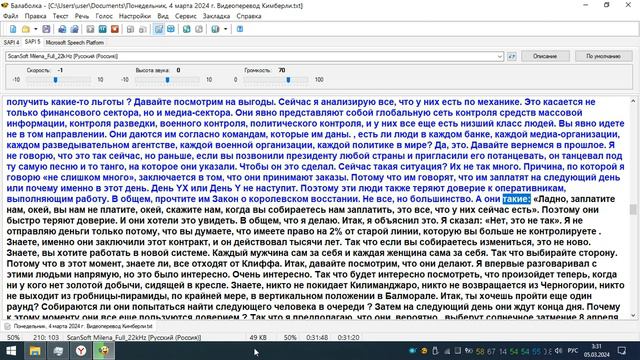
Task: Open the Windows Start menu
Action: tap(11, 351)
